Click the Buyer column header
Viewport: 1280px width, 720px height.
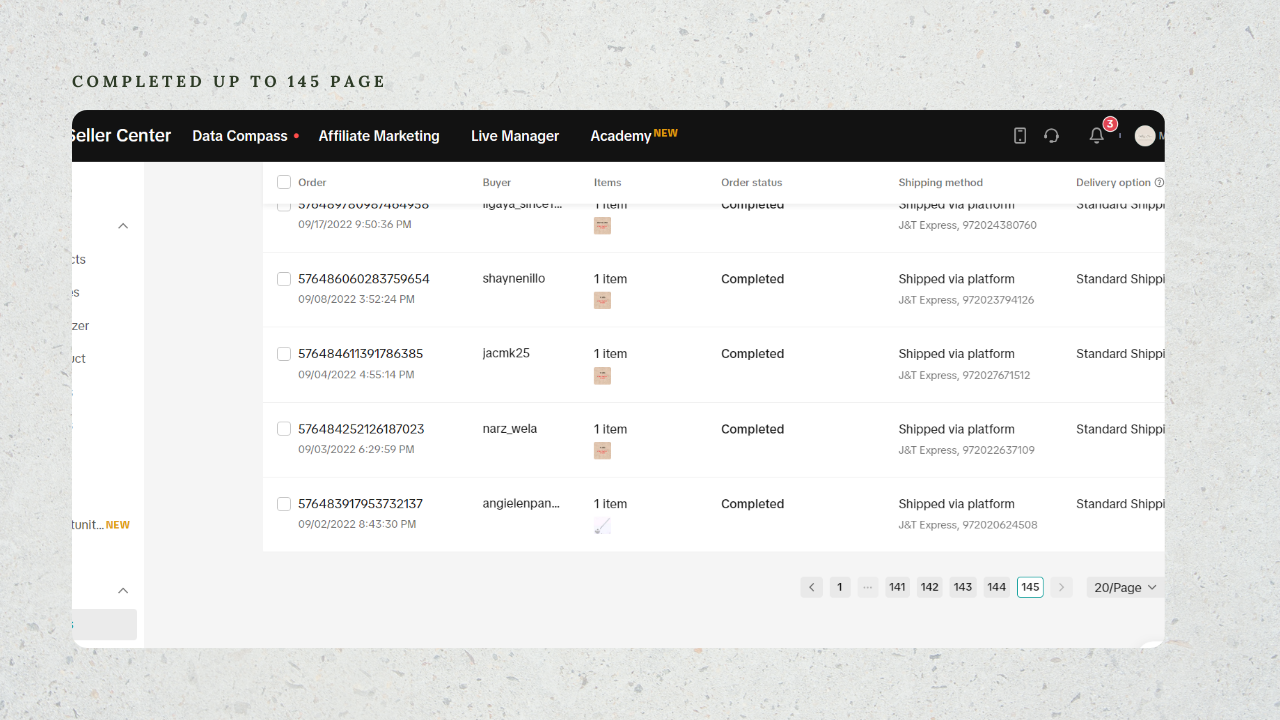click(497, 183)
